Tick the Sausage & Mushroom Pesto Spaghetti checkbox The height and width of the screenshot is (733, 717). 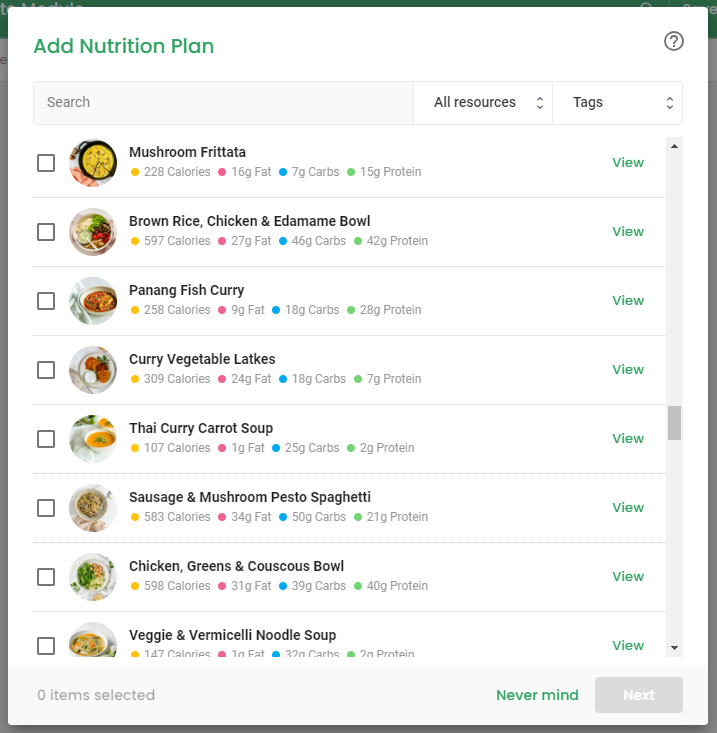coord(46,508)
